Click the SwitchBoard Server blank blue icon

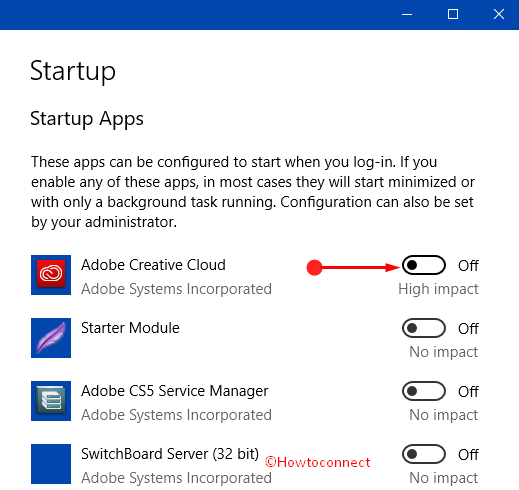[51, 464]
